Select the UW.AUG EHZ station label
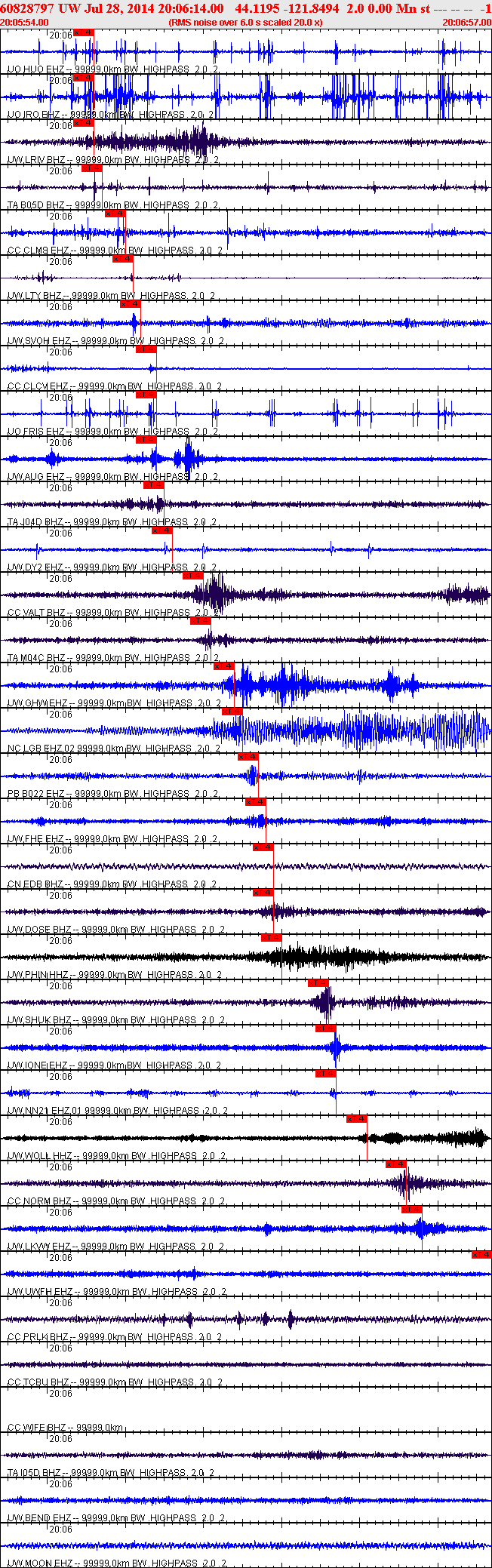The image size is (492, 1568). 35,477
